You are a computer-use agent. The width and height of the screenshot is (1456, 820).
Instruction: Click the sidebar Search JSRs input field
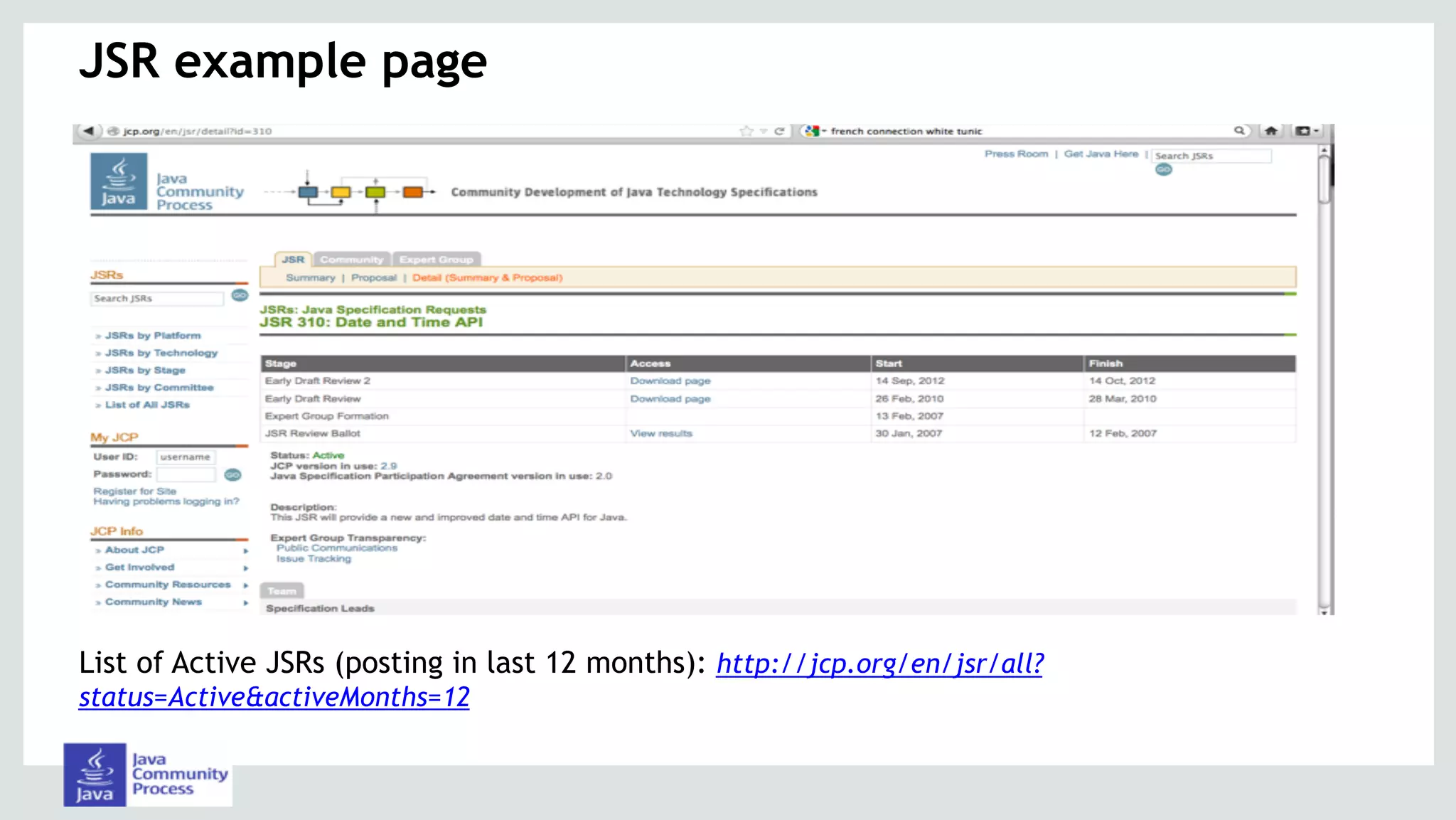coord(157,299)
